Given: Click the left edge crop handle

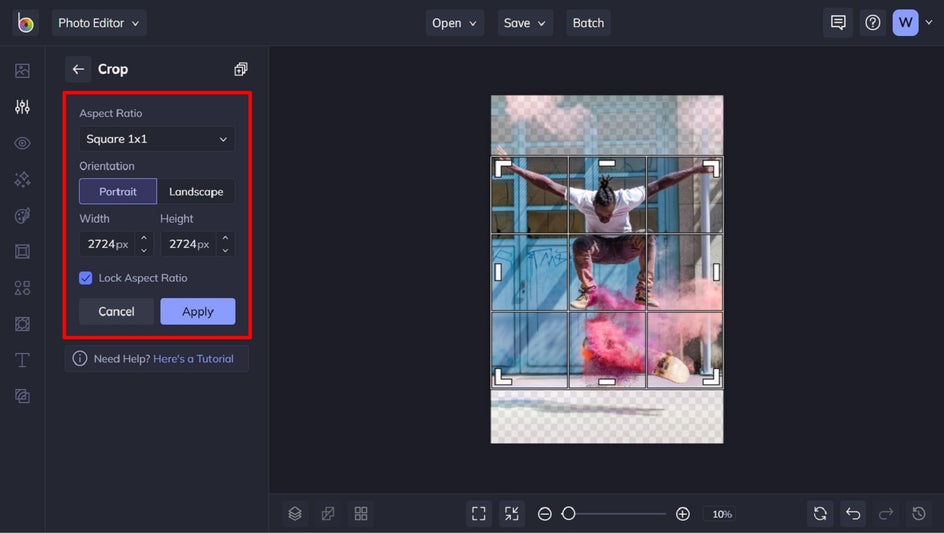Looking at the screenshot, I should [x=498, y=272].
